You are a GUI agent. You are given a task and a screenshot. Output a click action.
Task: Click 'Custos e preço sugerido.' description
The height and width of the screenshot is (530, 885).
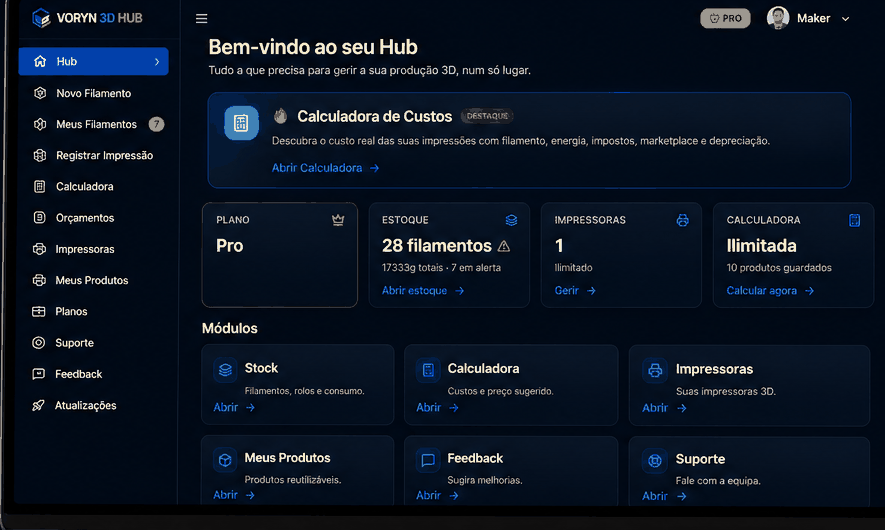pyautogui.click(x=501, y=391)
